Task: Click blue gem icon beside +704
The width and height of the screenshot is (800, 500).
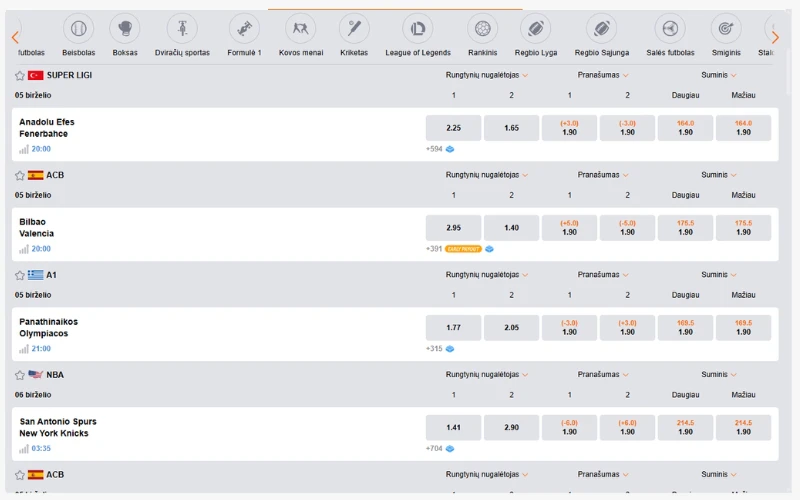Action: coord(450,449)
